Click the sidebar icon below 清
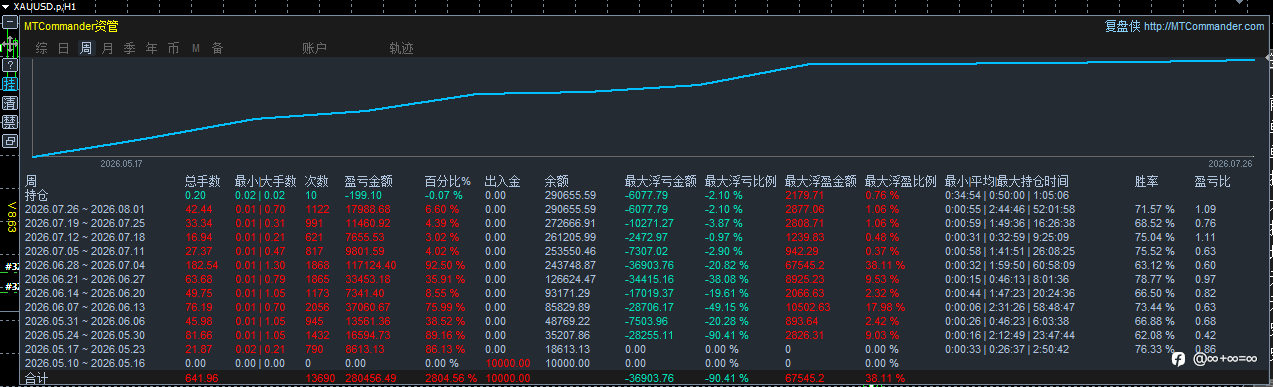The height and width of the screenshot is (387, 1273). (x=10, y=121)
